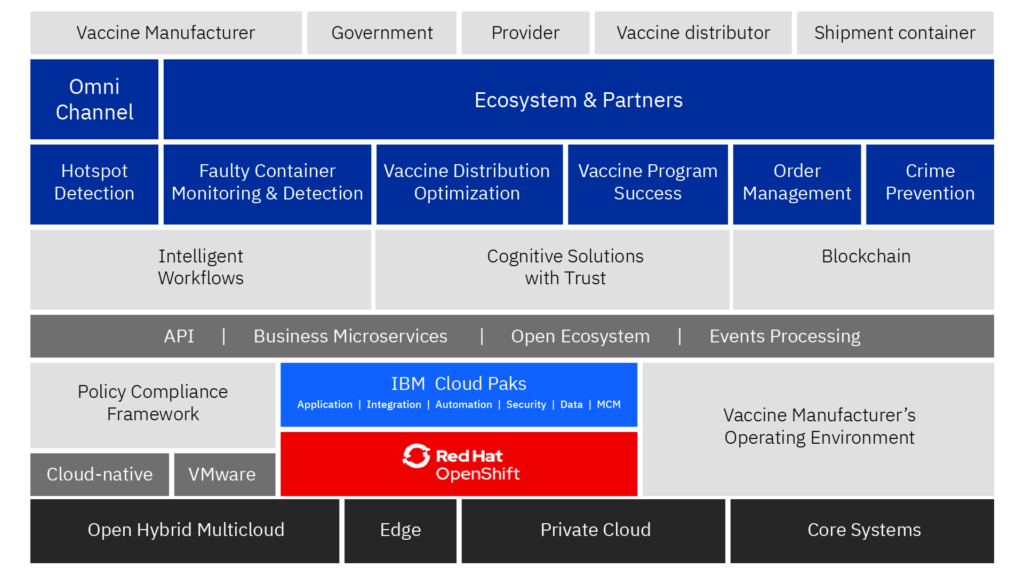1024x576 pixels.
Task: Switch to the Government tab
Action: [x=381, y=32]
